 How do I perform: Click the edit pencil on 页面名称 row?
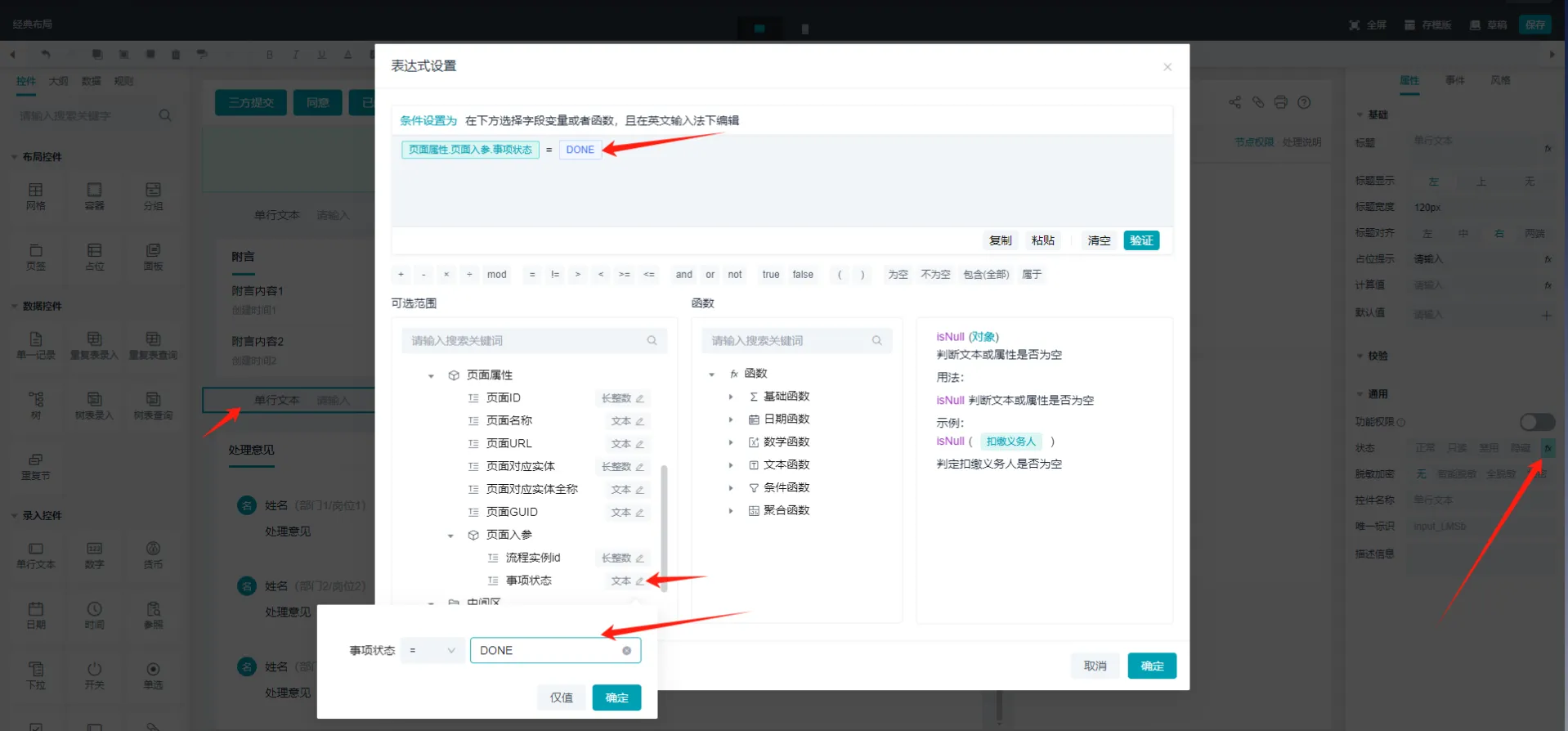640,421
